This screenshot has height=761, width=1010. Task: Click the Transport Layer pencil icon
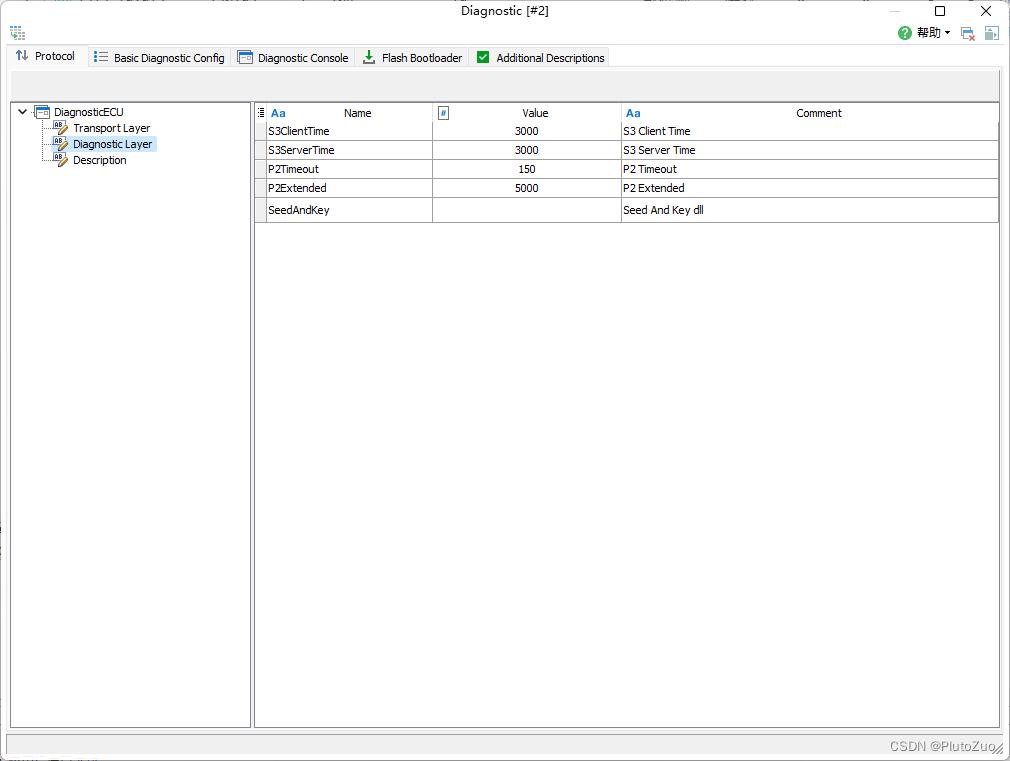coord(61,128)
